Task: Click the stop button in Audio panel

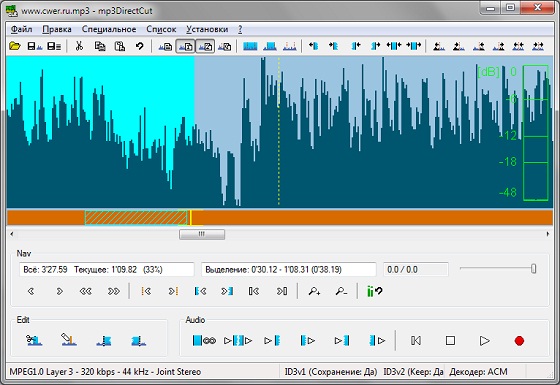Action: [450, 341]
